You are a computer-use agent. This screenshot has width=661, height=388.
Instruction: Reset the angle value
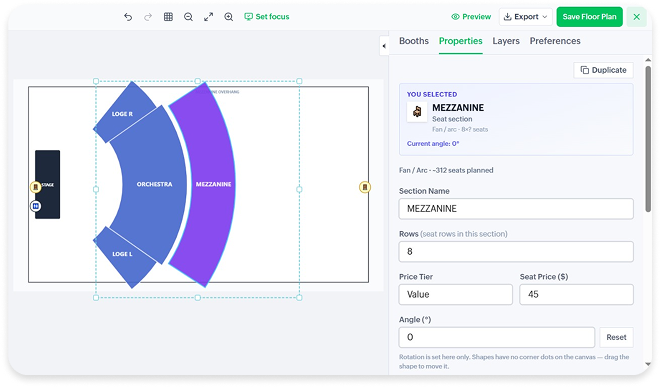point(616,337)
